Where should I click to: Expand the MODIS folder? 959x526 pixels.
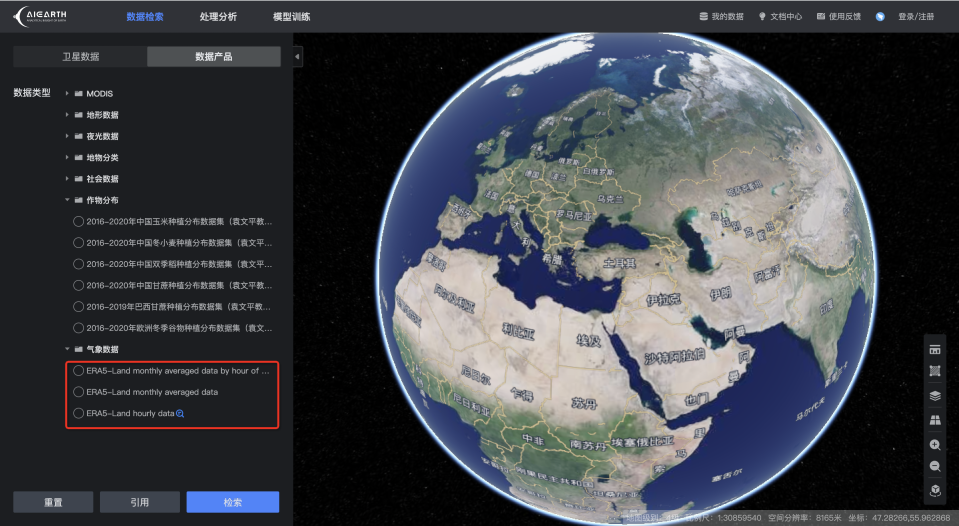67,93
